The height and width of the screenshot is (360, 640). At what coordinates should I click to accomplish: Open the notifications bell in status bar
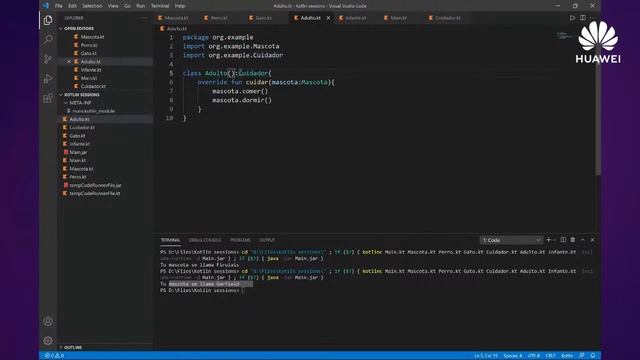(593, 356)
